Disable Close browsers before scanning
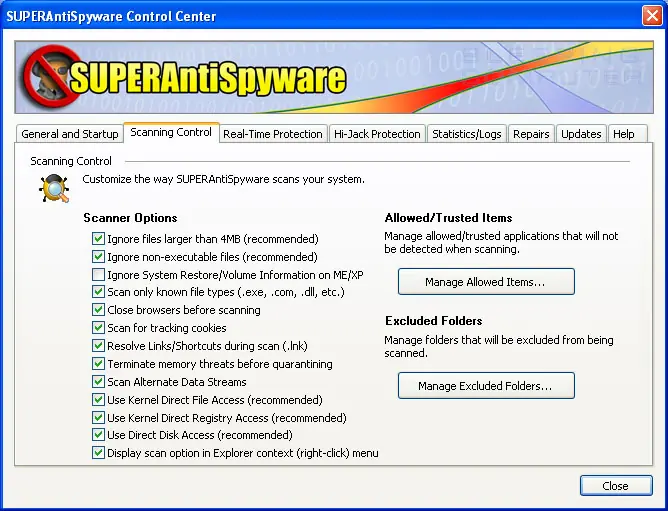Screen dimensions: 668x511 coord(98,310)
